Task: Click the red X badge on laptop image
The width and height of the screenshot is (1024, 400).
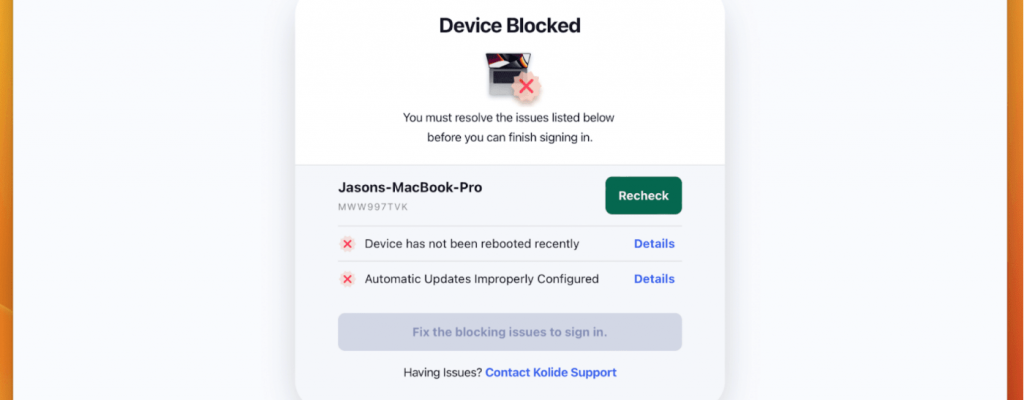Action: (526, 87)
